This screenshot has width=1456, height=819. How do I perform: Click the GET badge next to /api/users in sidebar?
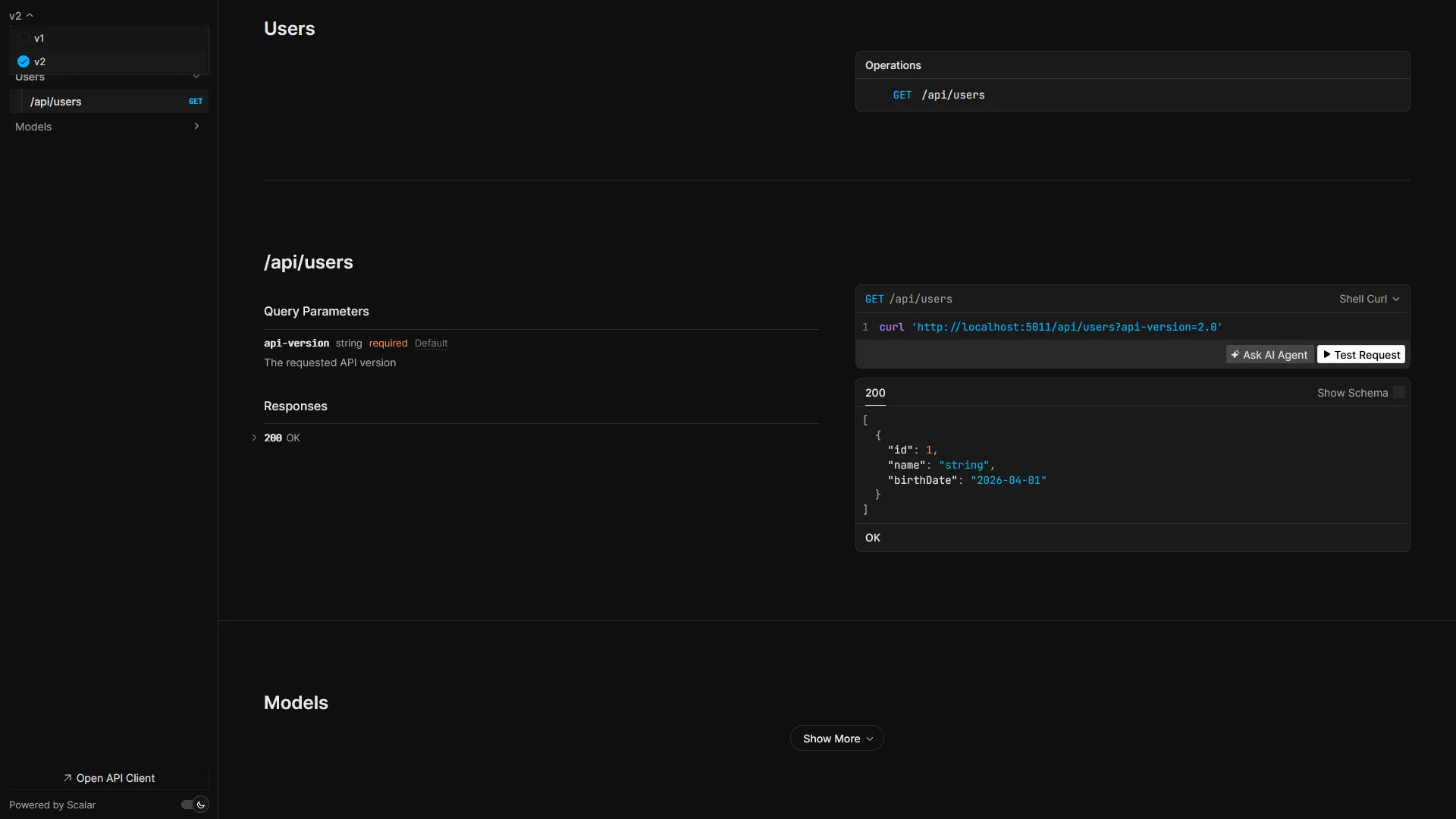(x=195, y=101)
